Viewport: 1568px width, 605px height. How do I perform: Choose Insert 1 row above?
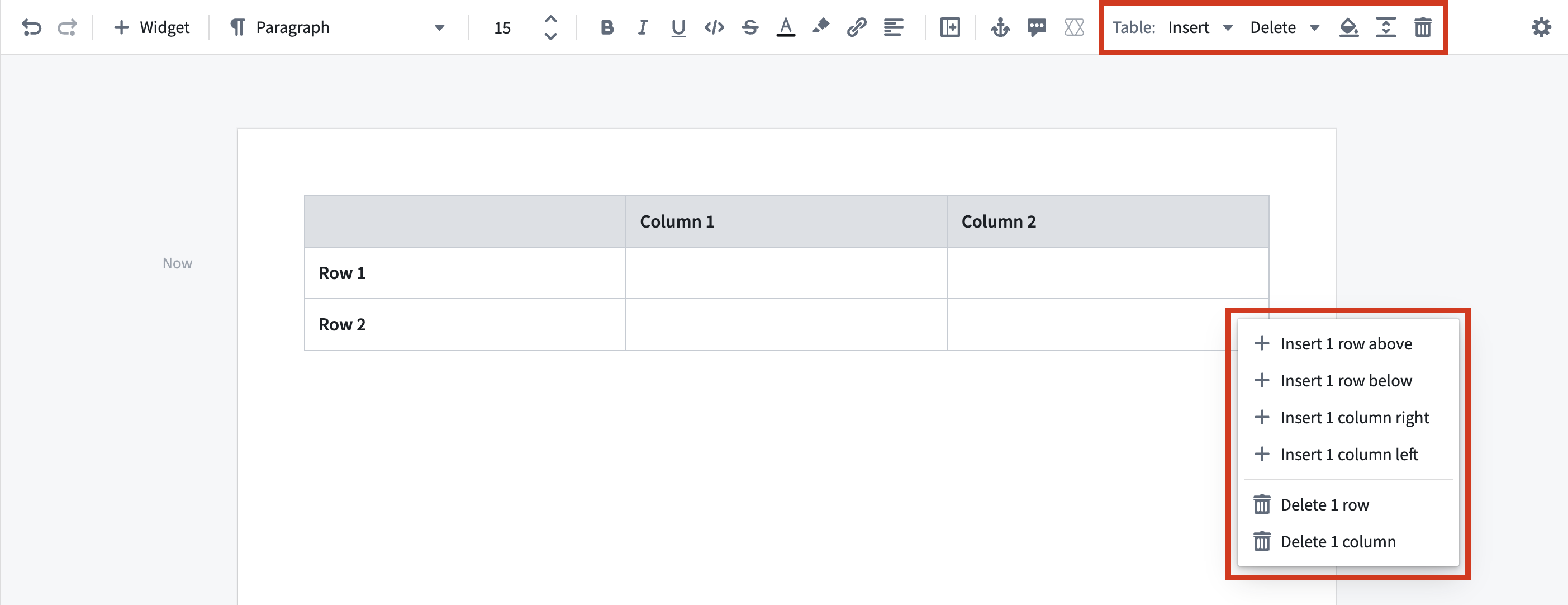(1348, 344)
